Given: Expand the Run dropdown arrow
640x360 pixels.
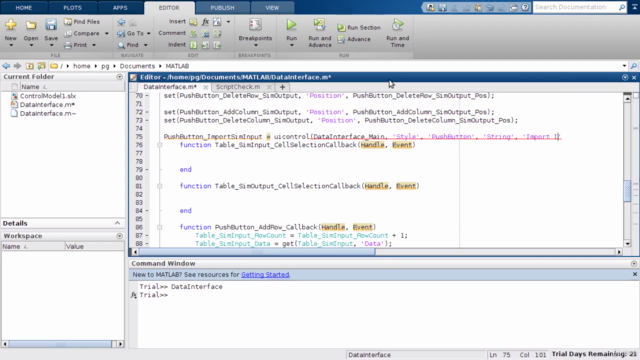Looking at the screenshot, I should click(291, 45).
